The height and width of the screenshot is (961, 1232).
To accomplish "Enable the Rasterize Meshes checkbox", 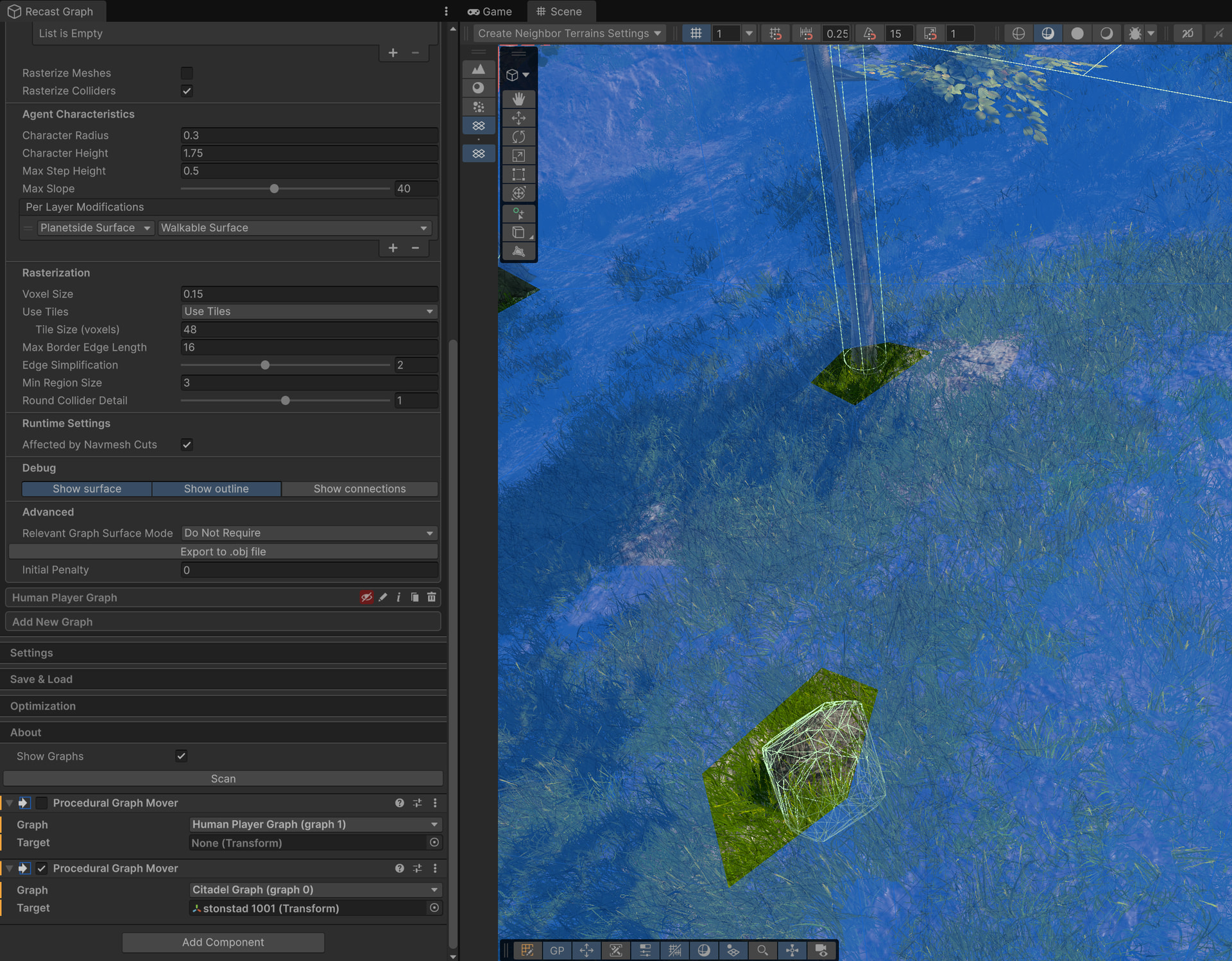I will 187,73.
